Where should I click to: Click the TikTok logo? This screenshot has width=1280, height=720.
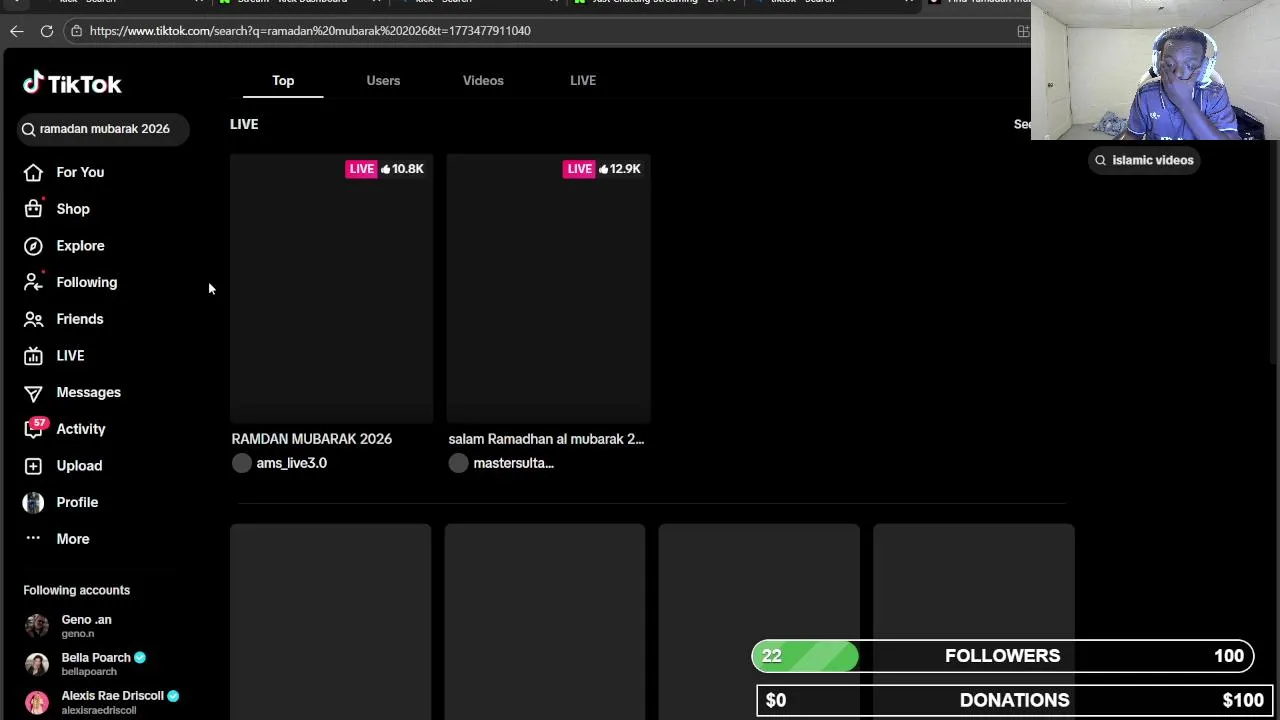(x=72, y=83)
